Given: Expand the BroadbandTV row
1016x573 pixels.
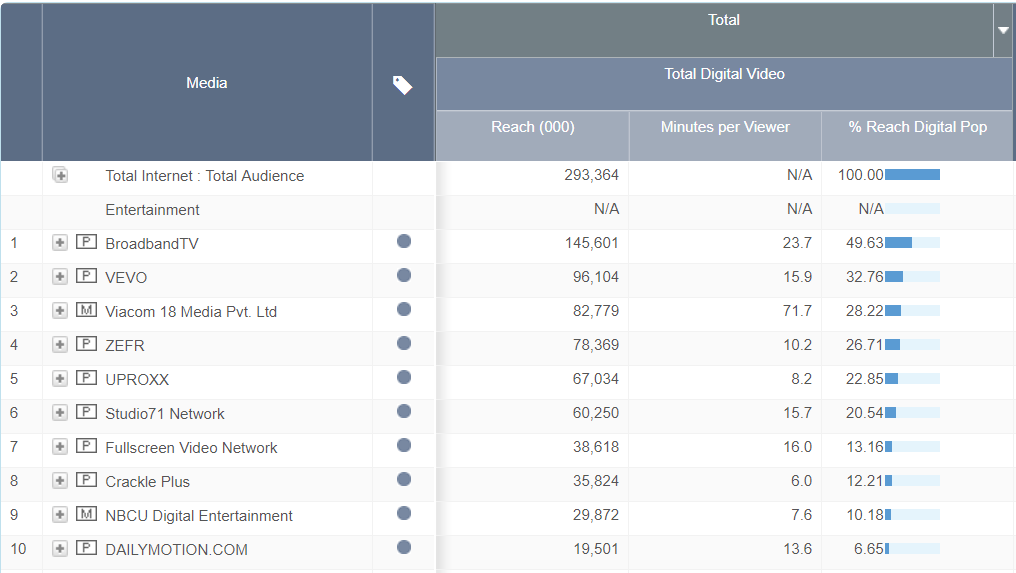Looking at the screenshot, I should point(60,242).
